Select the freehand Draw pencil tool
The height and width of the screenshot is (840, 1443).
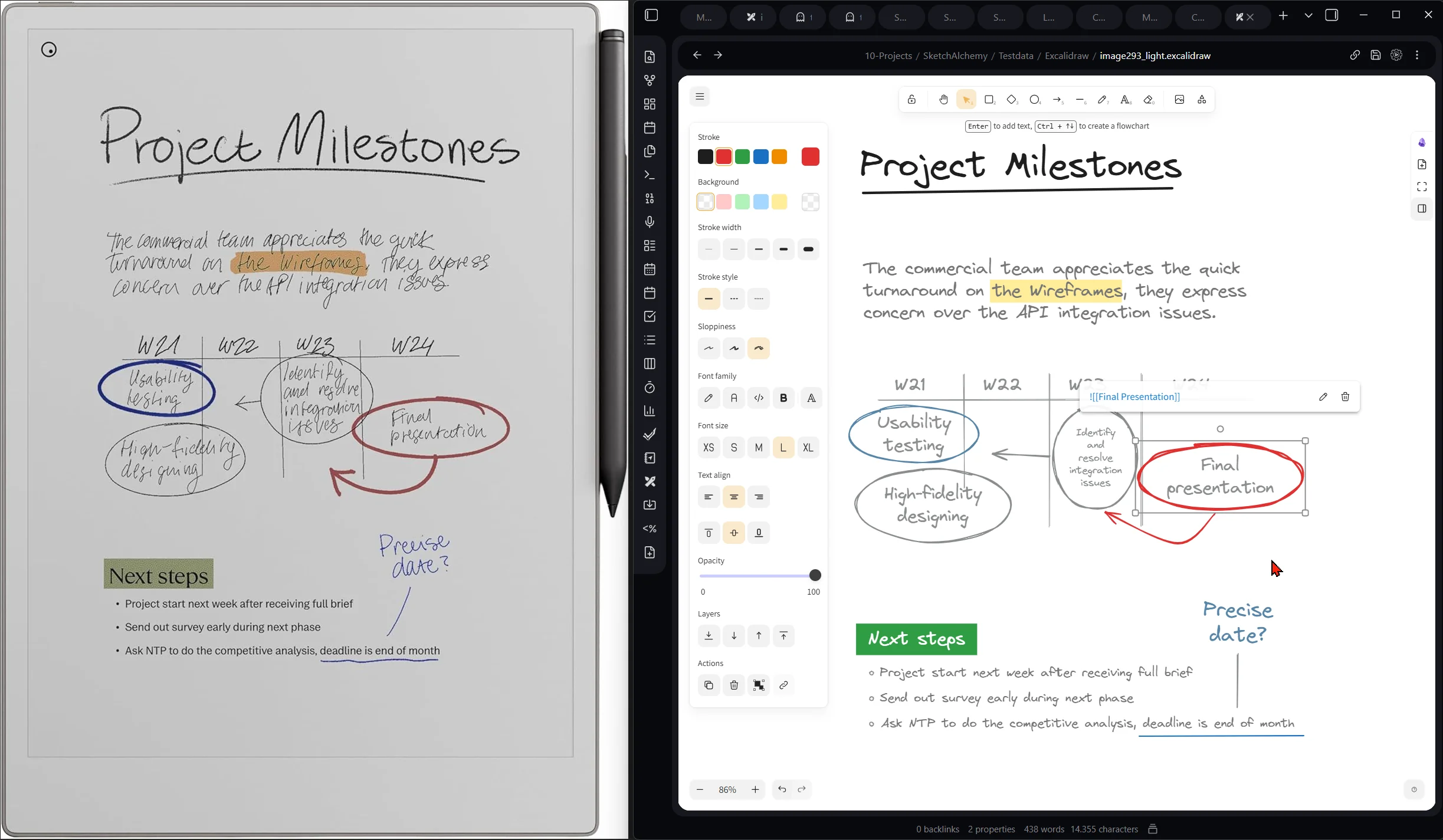(1103, 100)
